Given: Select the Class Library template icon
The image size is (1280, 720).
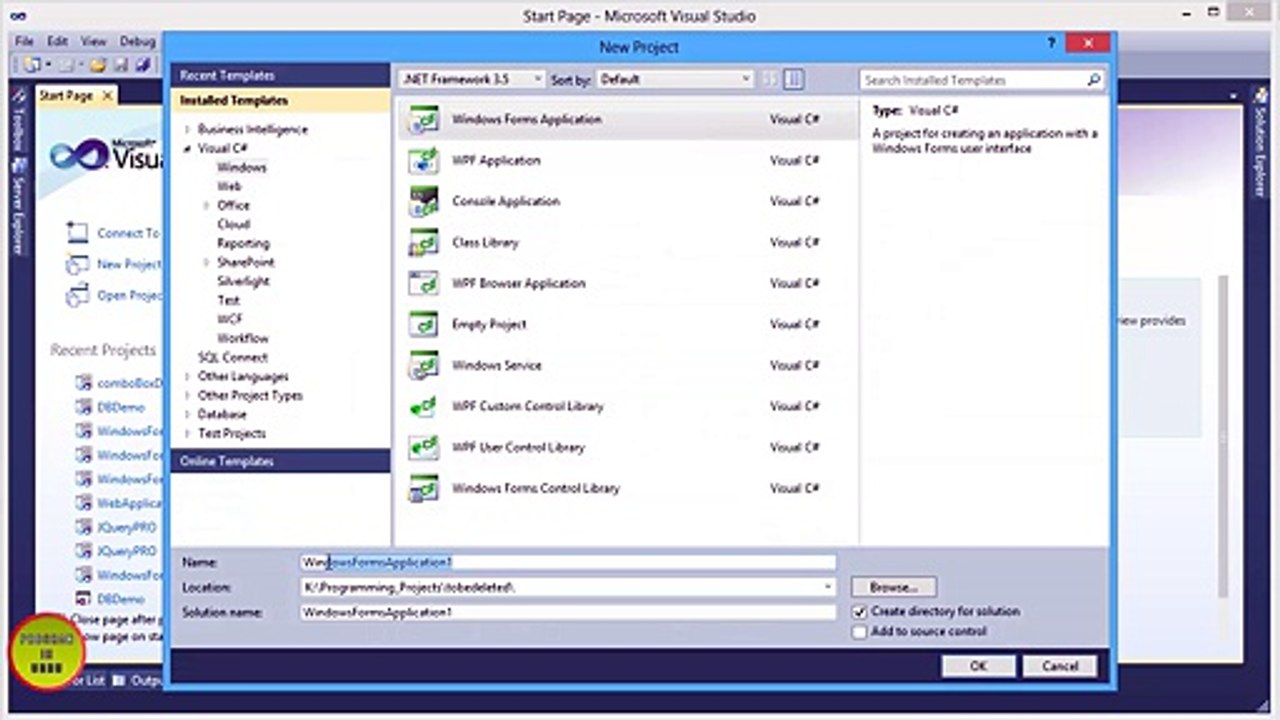Looking at the screenshot, I should tap(424, 242).
